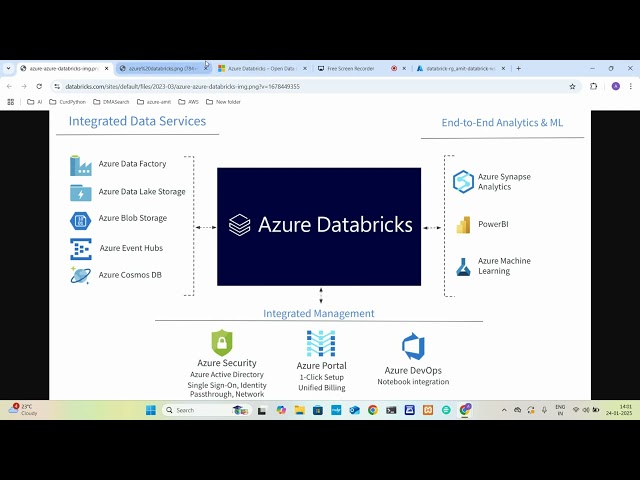Open the Chrome three-dot menu
This screenshot has width=640, height=480.
631,87
